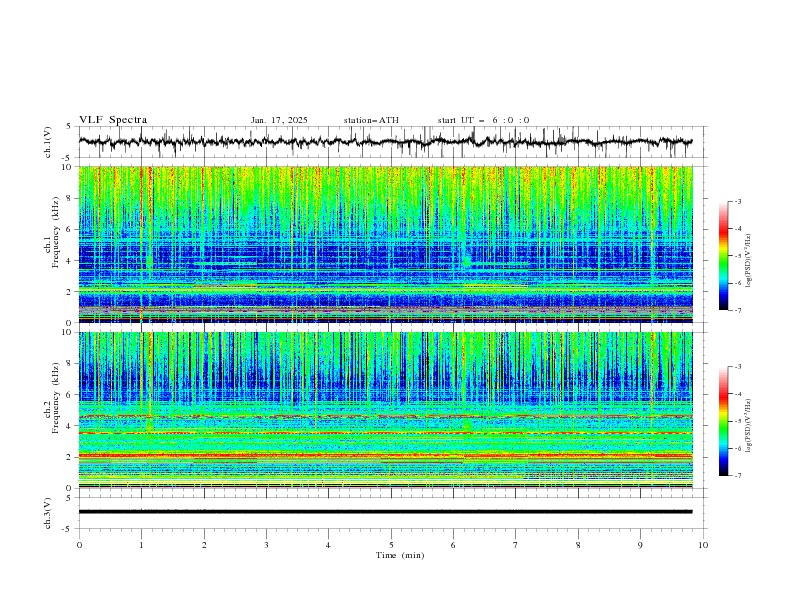792x612 pixels.
Task: Click the ch.1 voltage waveform trace
Action: (385, 142)
